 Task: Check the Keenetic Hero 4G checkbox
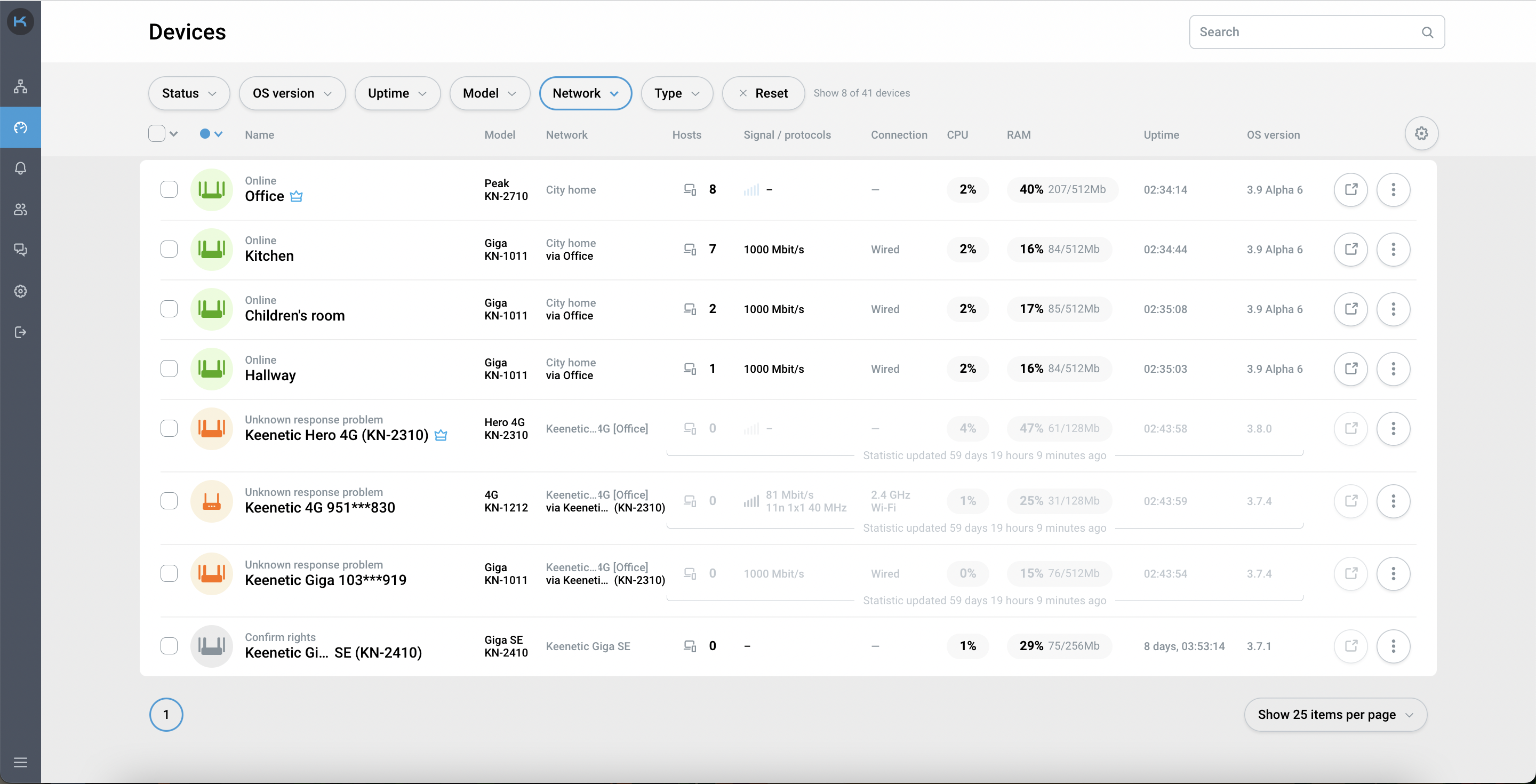pos(170,428)
